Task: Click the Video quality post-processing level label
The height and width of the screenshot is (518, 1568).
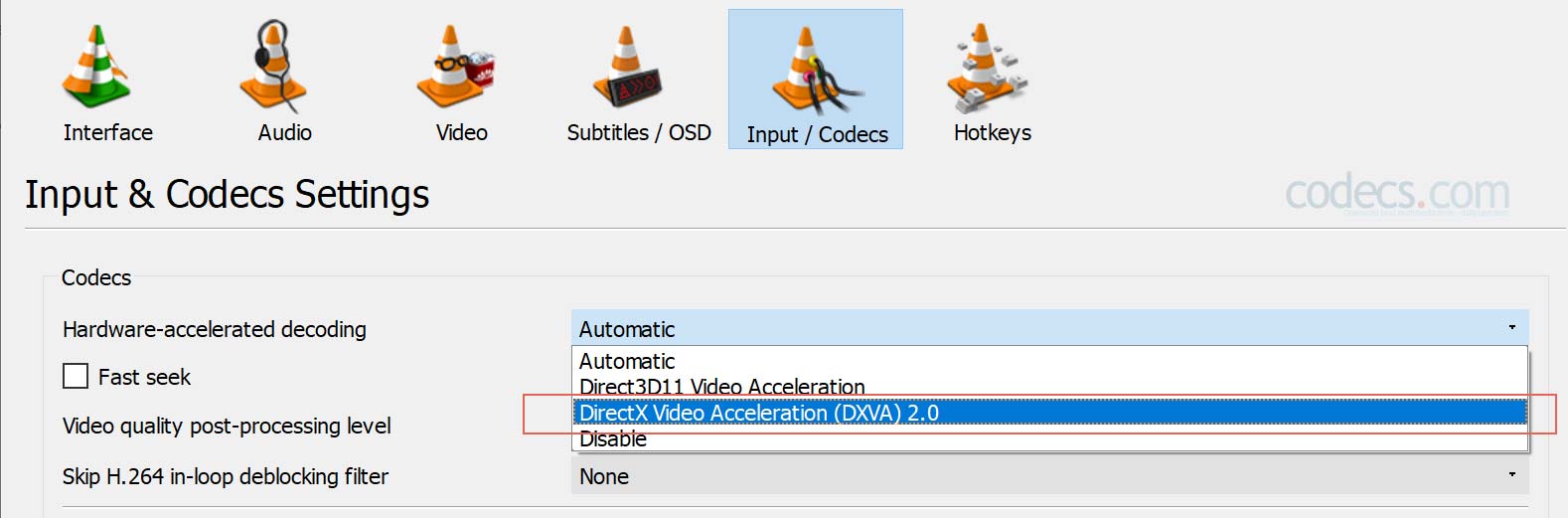Action: coord(227,427)
